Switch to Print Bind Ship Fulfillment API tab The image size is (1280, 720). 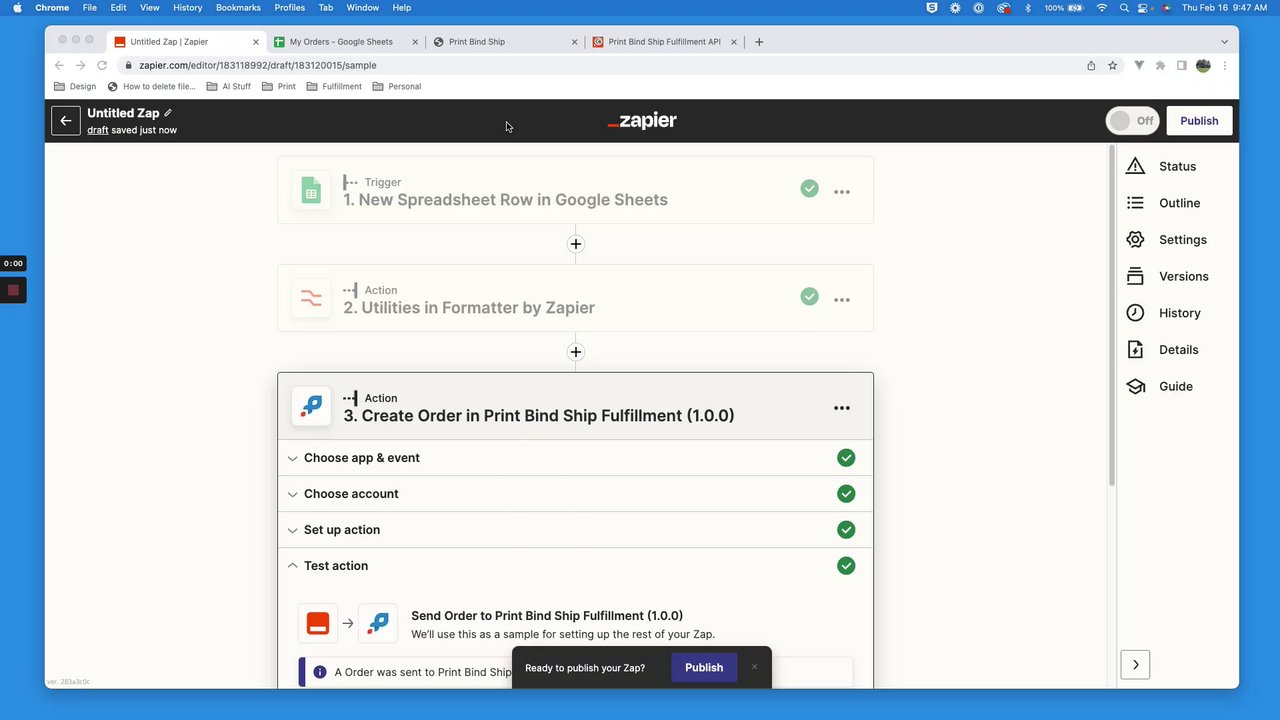(x=664, y=42)
